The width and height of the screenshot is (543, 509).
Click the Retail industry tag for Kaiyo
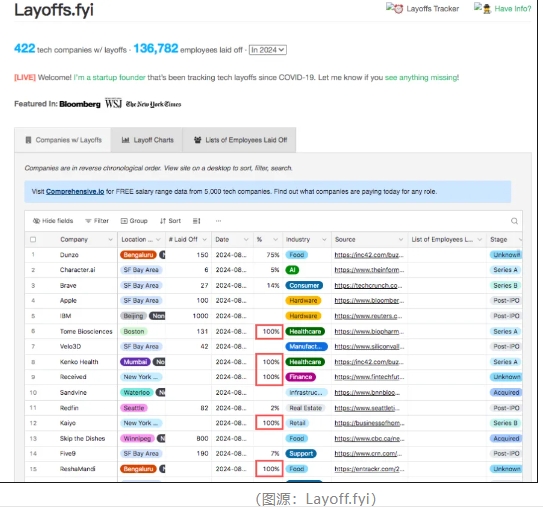pyautogui.click(x=297, y=423)
